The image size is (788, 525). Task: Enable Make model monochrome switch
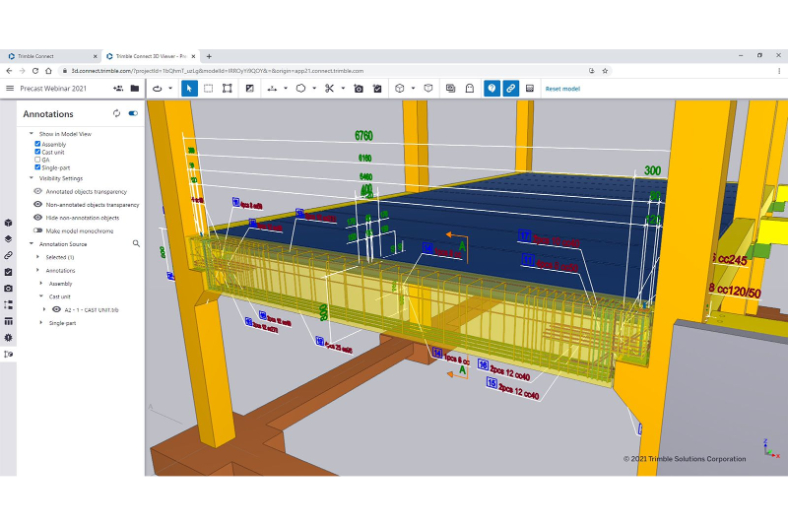pos(38,231)
